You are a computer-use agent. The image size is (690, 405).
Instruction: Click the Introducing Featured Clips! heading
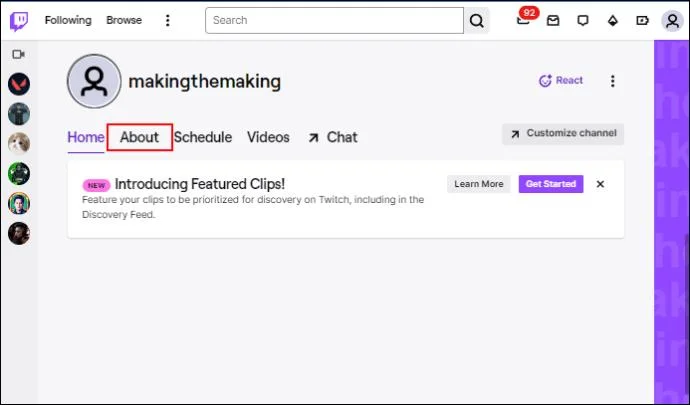200,184
